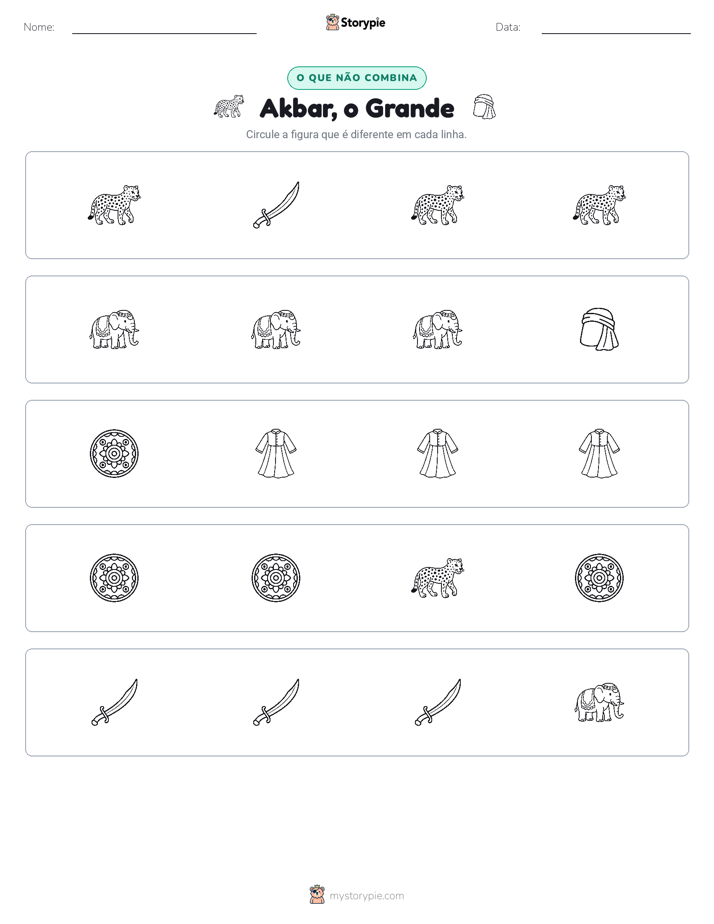Click the cheetah icon beside the title
The height and width of the screenshot is (924, 714).
tap(229, 107)
